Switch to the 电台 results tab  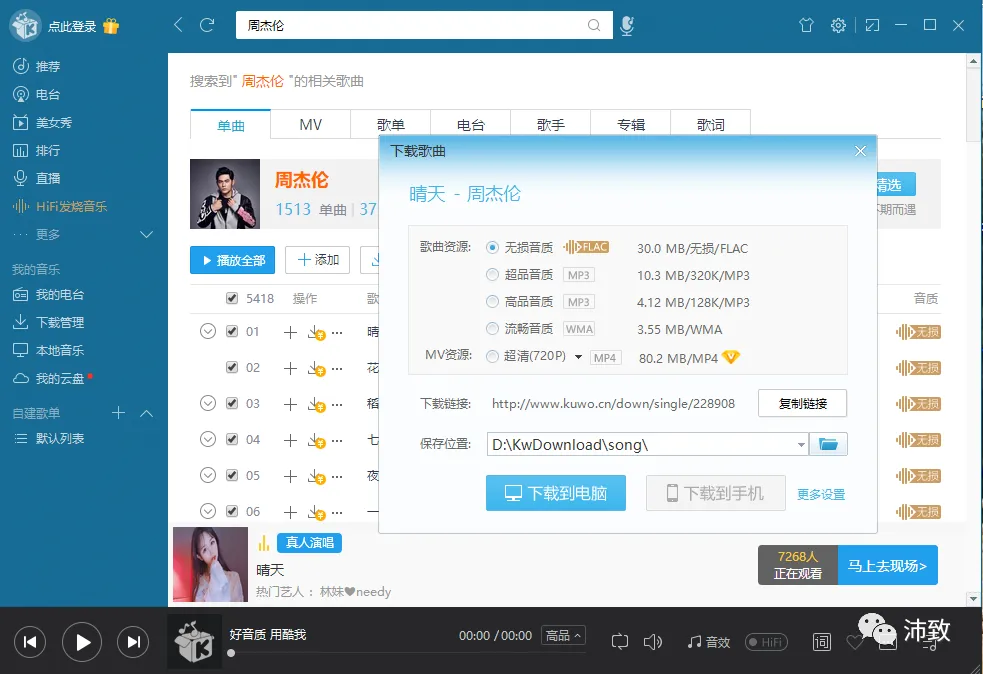(471, 124)
